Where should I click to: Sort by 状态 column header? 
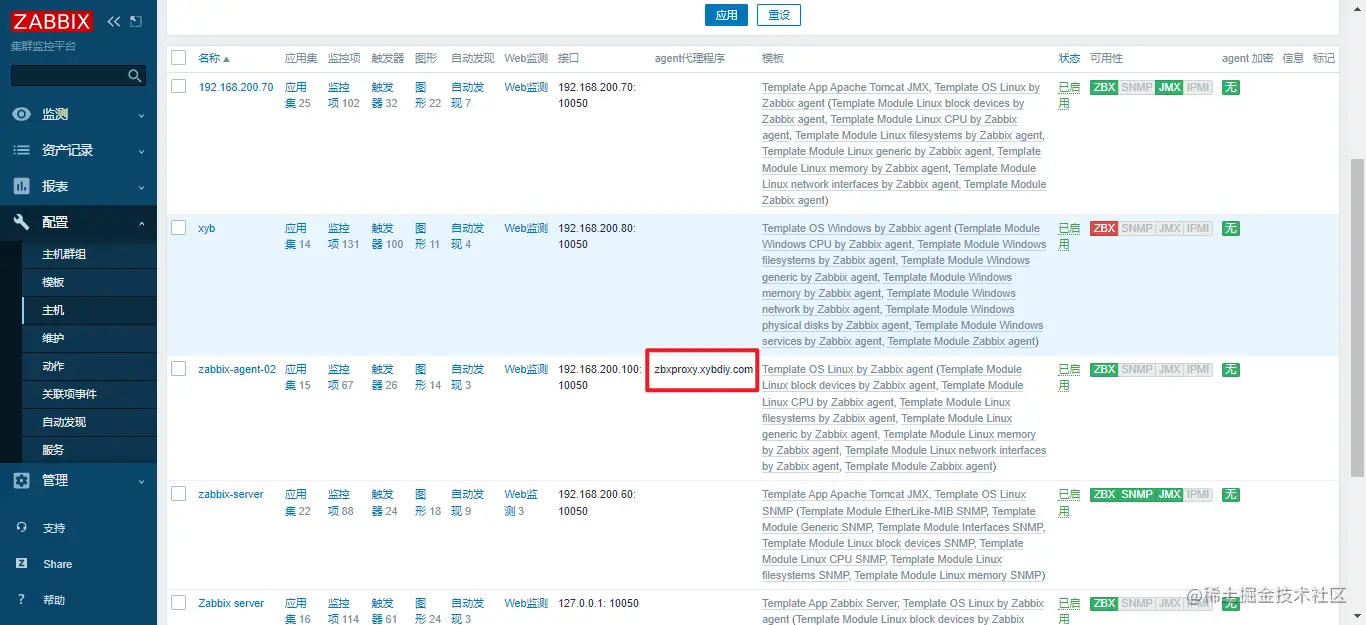point(1069,58)
